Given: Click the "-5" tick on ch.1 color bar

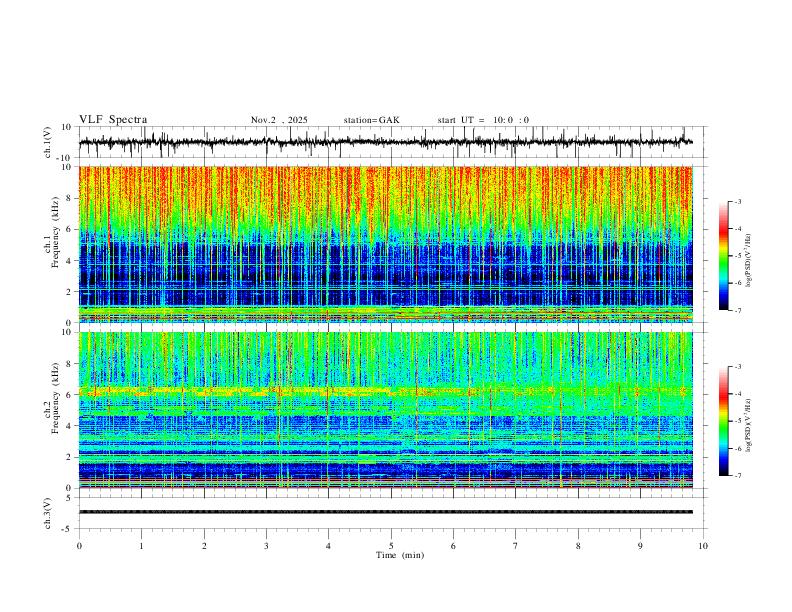Looking at the screenshot, I should point(737,256).
